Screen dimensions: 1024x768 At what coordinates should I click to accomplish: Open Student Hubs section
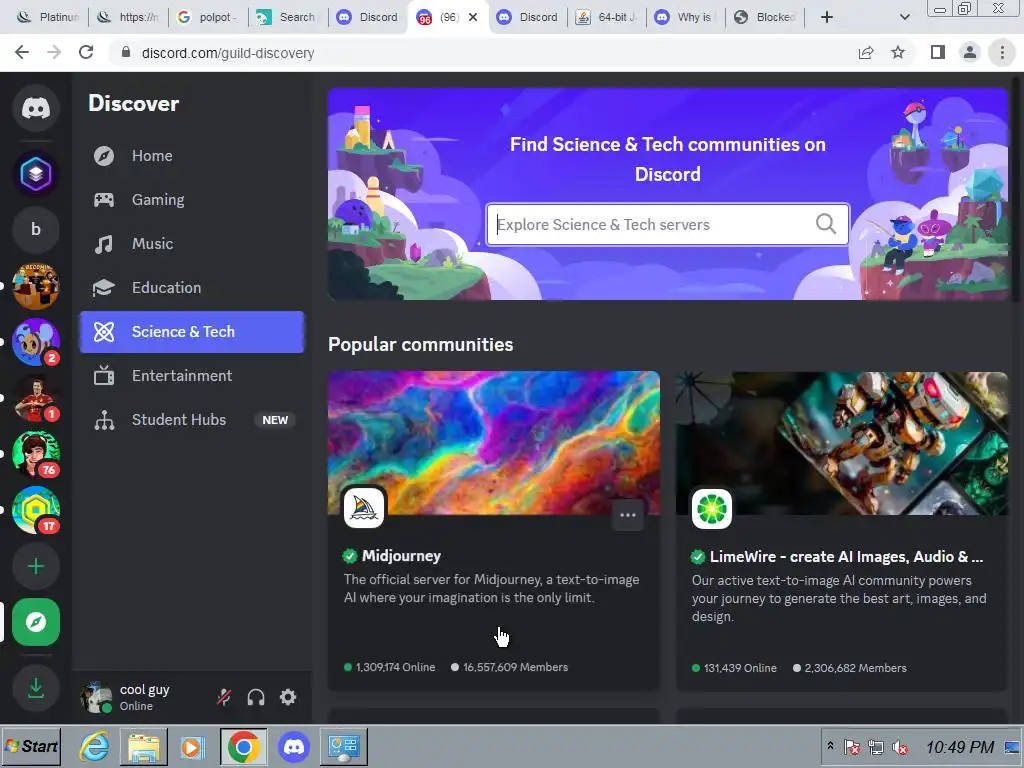(x=192, y=420)
